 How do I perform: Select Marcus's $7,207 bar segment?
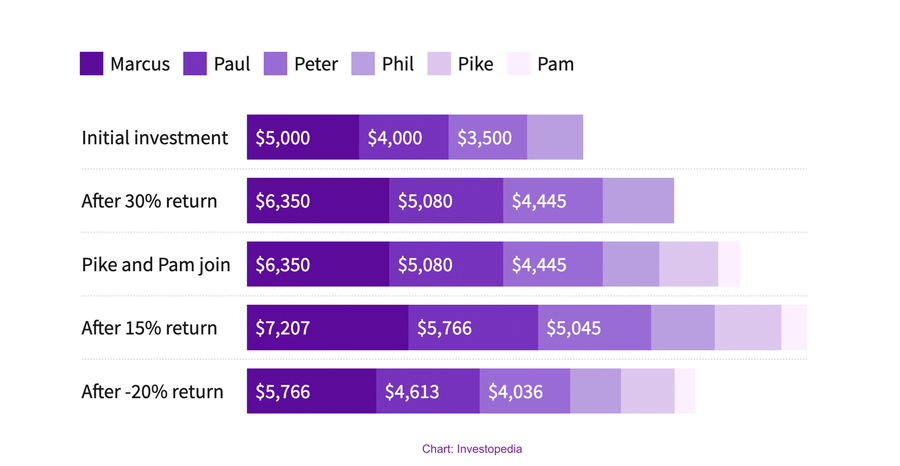(x=327, y=328)
